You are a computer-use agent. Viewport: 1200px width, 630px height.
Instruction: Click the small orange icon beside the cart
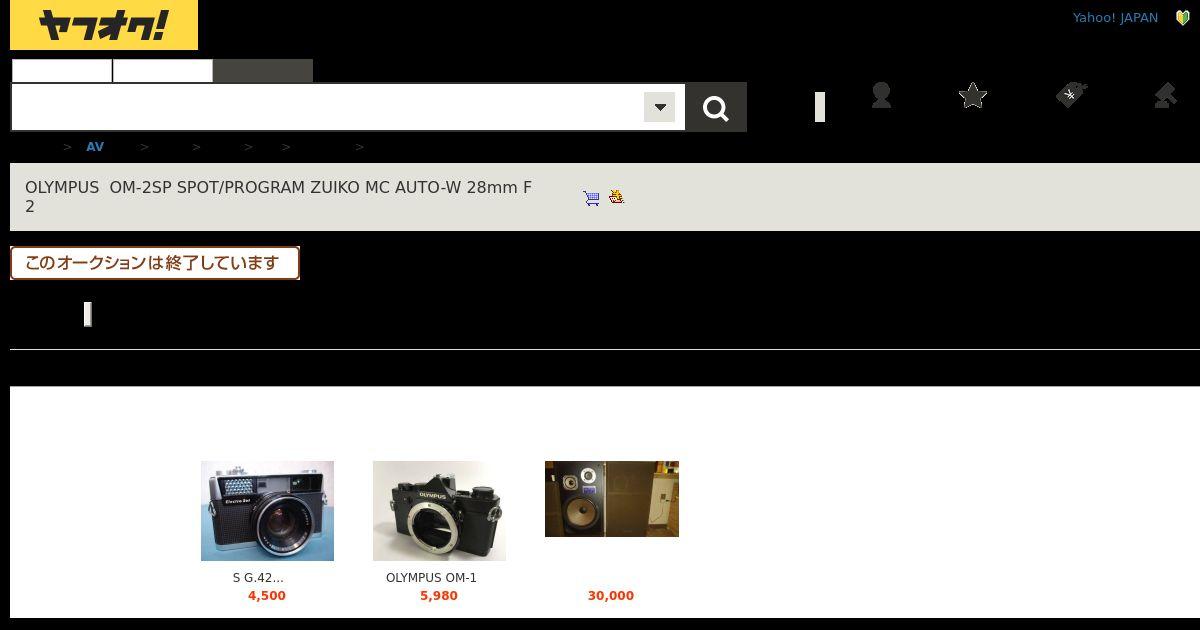616,197
